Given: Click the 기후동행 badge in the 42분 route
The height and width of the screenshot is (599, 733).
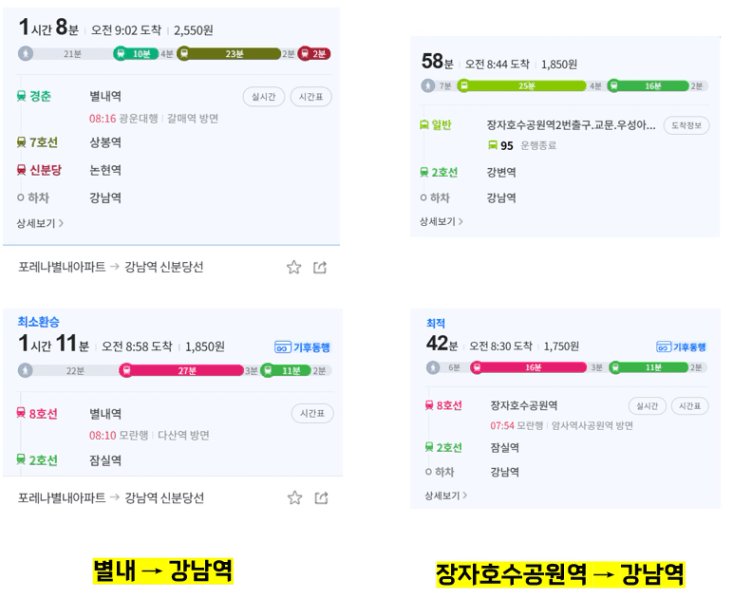Looking at the screenshot, I should pyautogui.click(x=681, y=347).
